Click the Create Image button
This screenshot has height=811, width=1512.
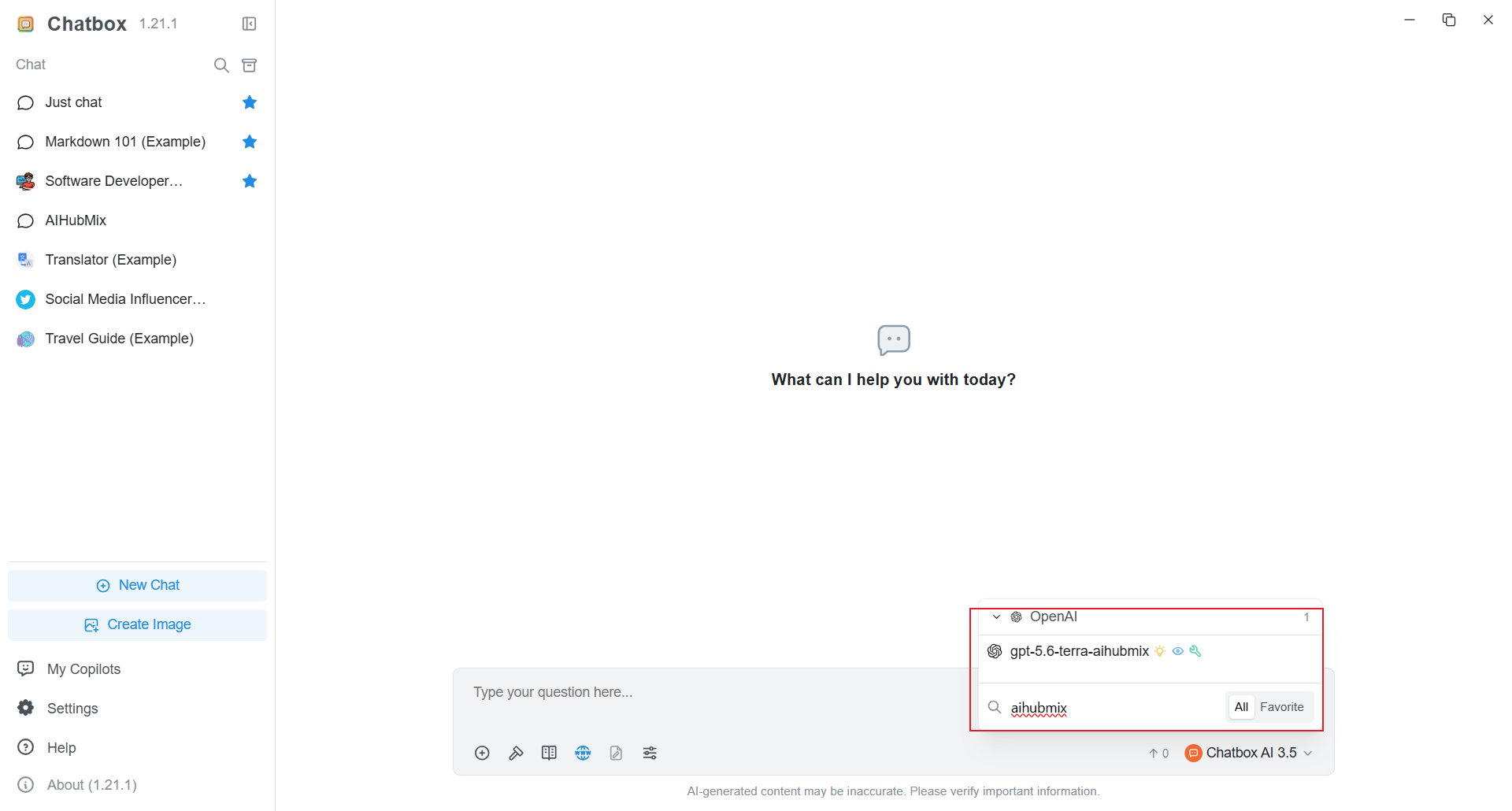[x=137, y=624]
